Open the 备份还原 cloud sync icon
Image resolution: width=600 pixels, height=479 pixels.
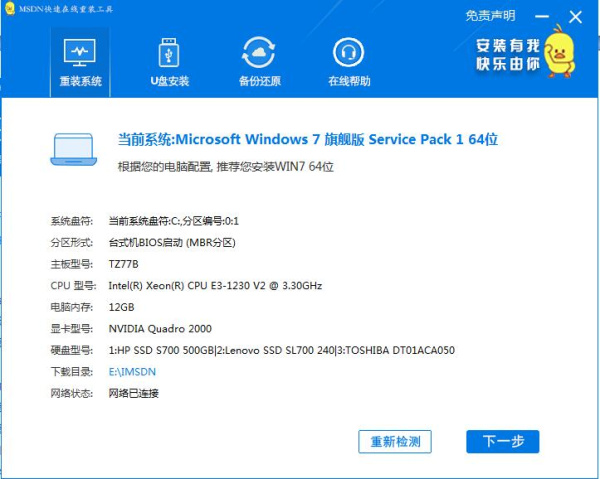259,52
